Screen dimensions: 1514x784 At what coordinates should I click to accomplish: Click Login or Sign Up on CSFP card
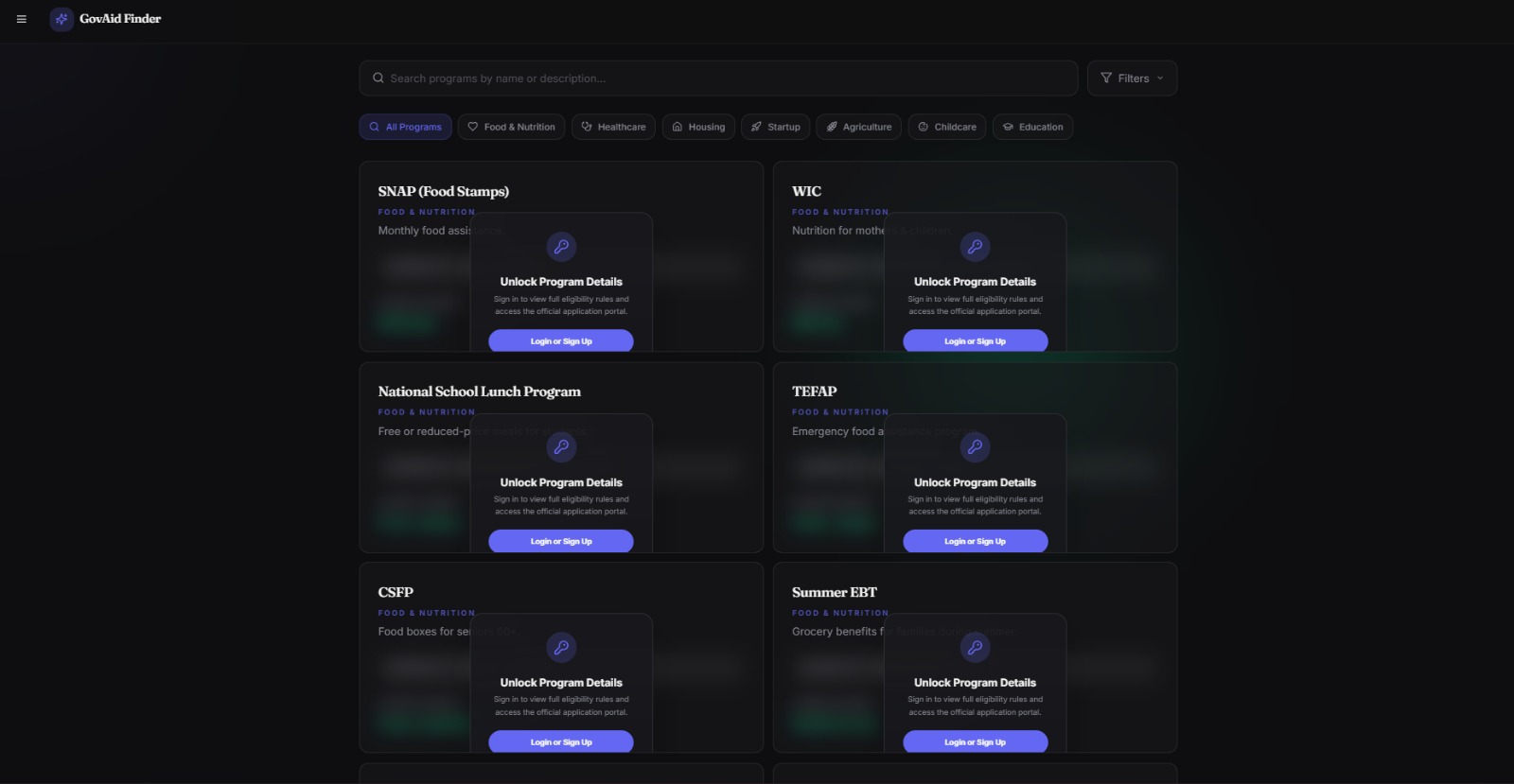pos(561,741)
